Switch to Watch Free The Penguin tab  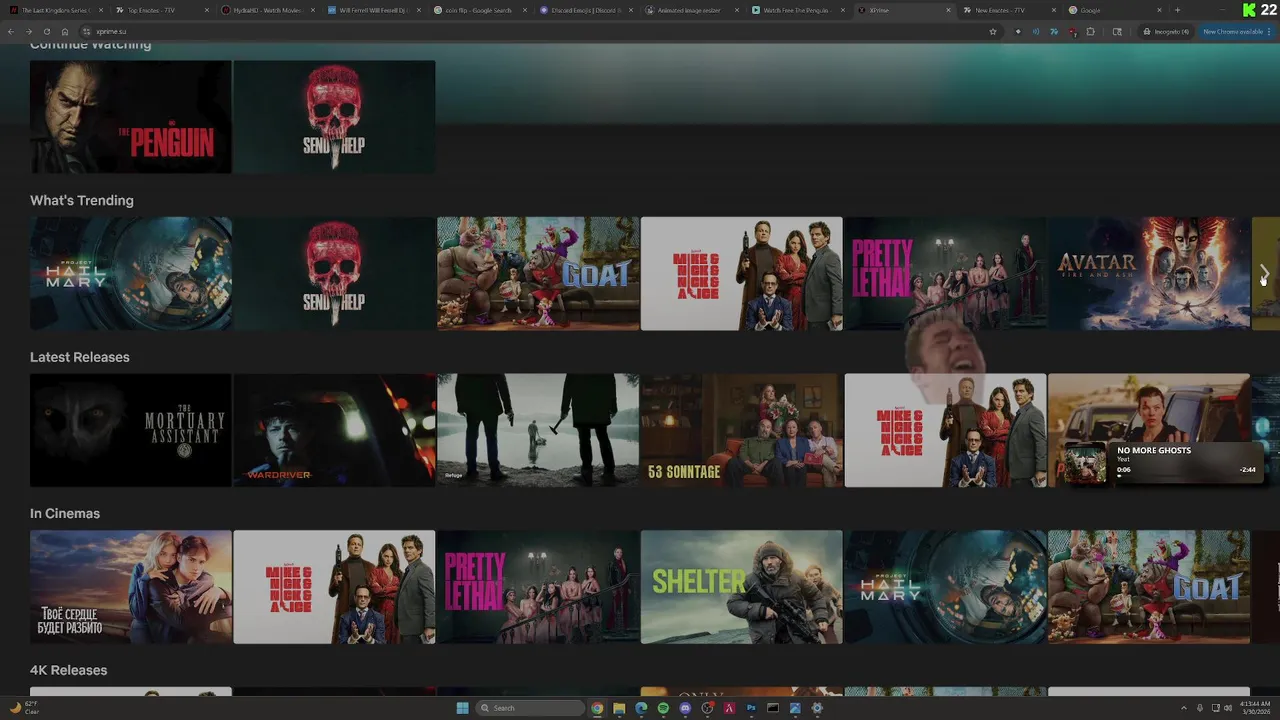pos(796,10)
